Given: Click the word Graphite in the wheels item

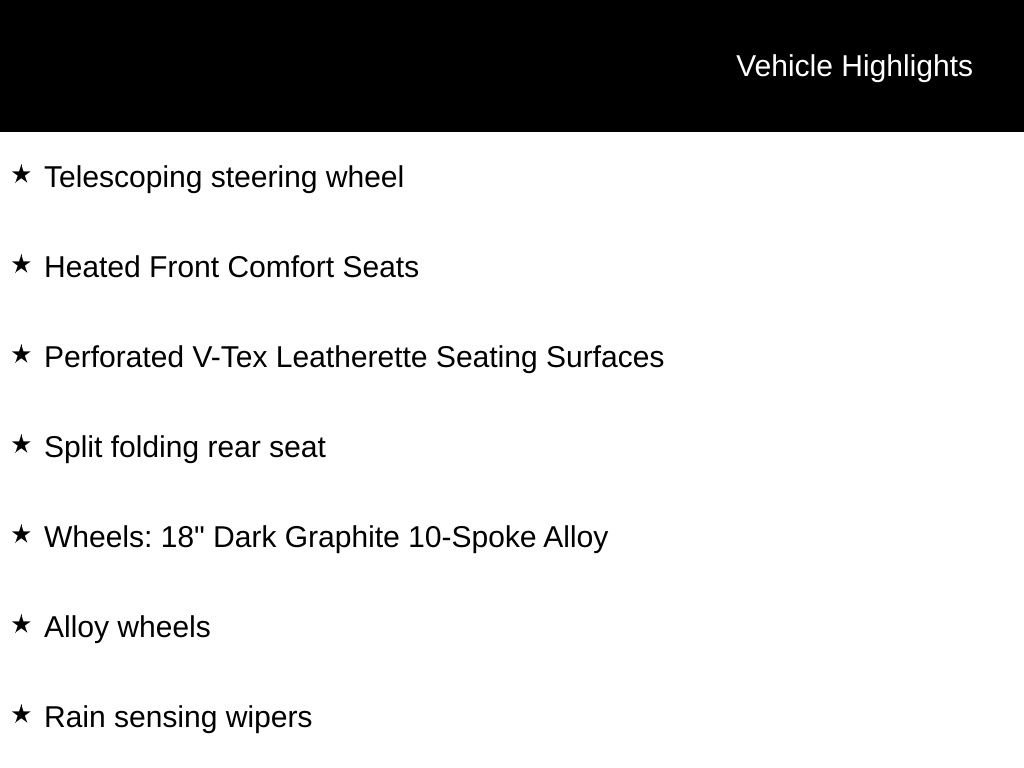Looking at the screenshot, I should click(x=342, y=537).
